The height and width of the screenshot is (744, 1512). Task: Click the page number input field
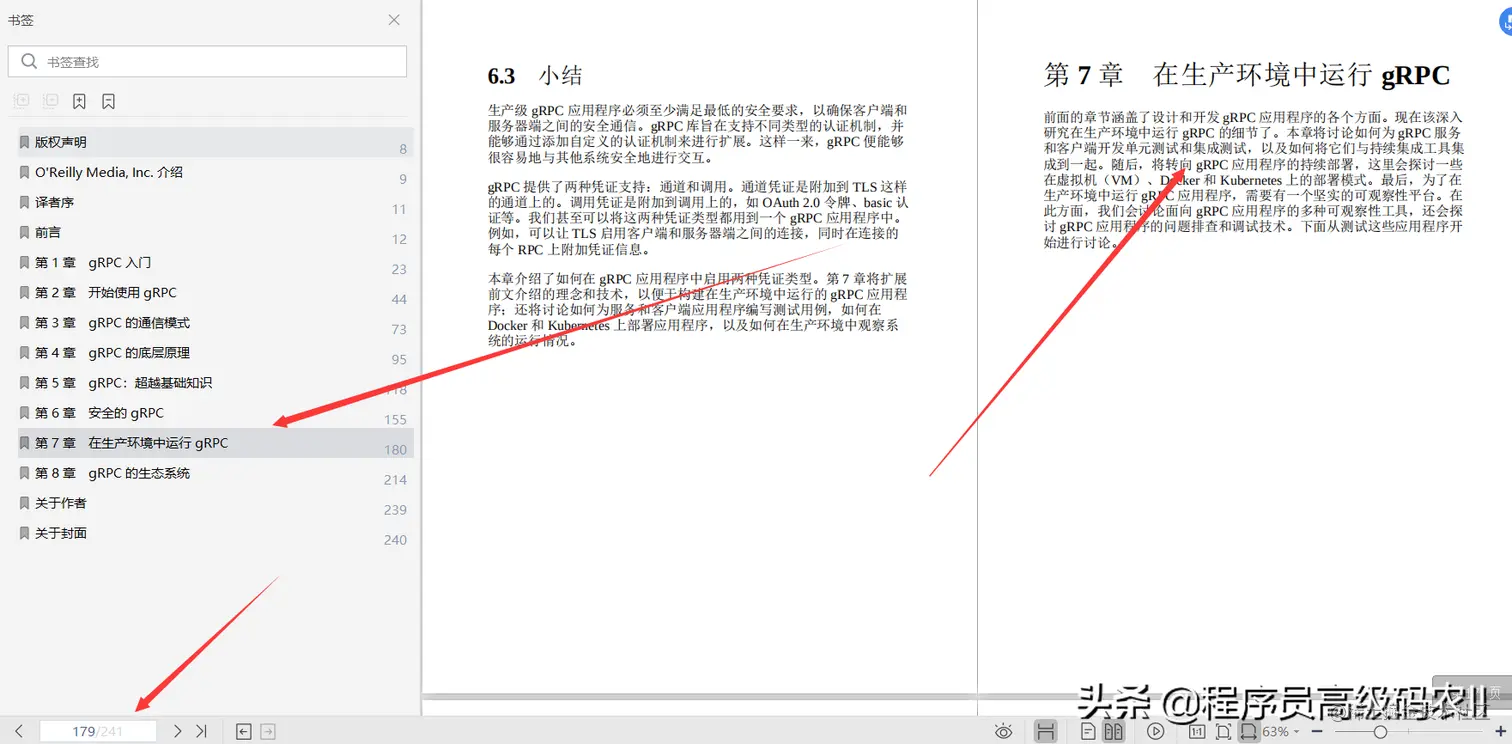pos(98,730)
